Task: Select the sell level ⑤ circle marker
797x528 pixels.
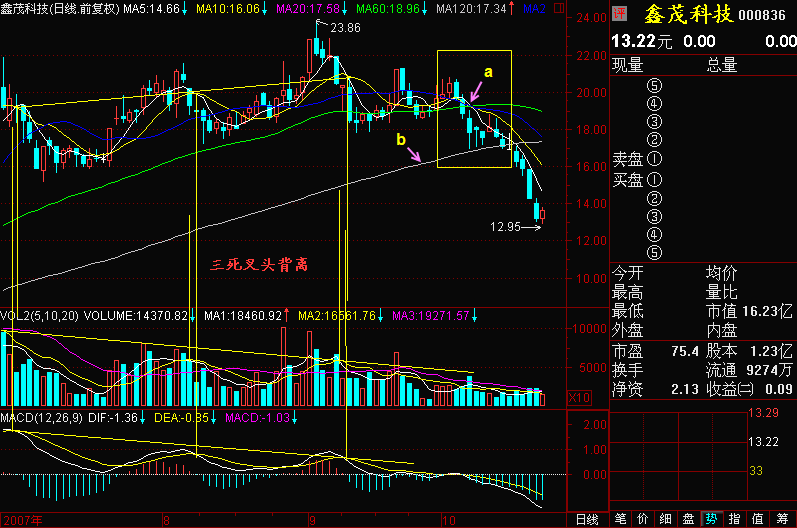Action: [654, 85]
